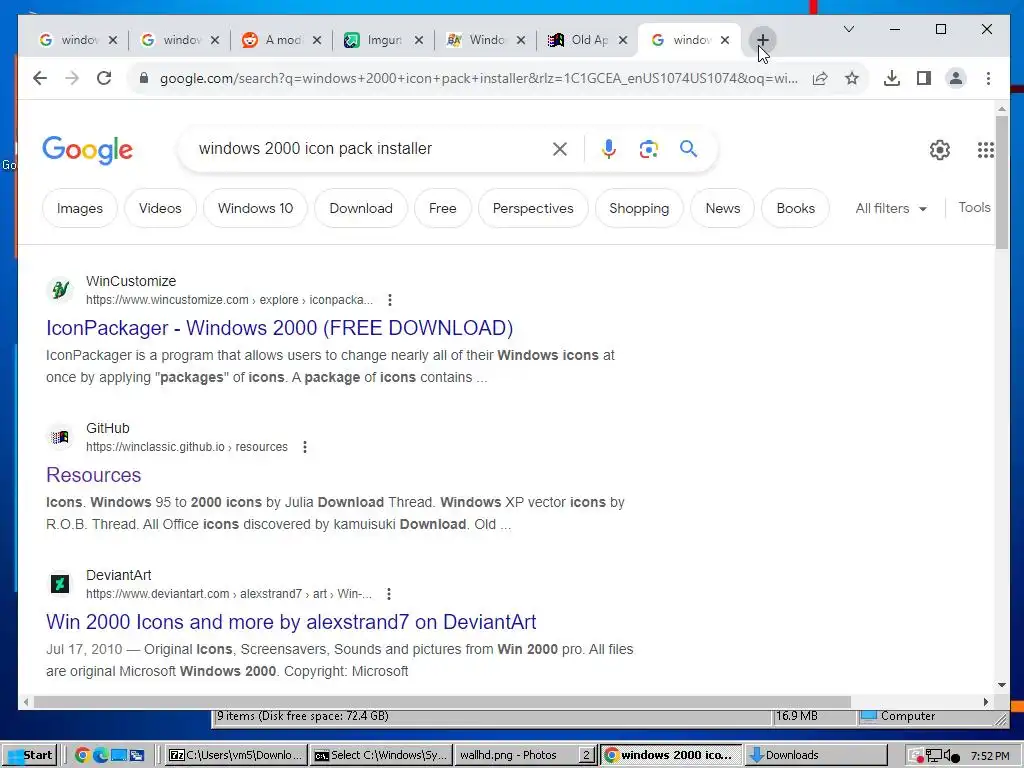The height and width of the screenshot is (768, 1024).
Task: Apply the Windows 10 filter chip
Action: 255,208
